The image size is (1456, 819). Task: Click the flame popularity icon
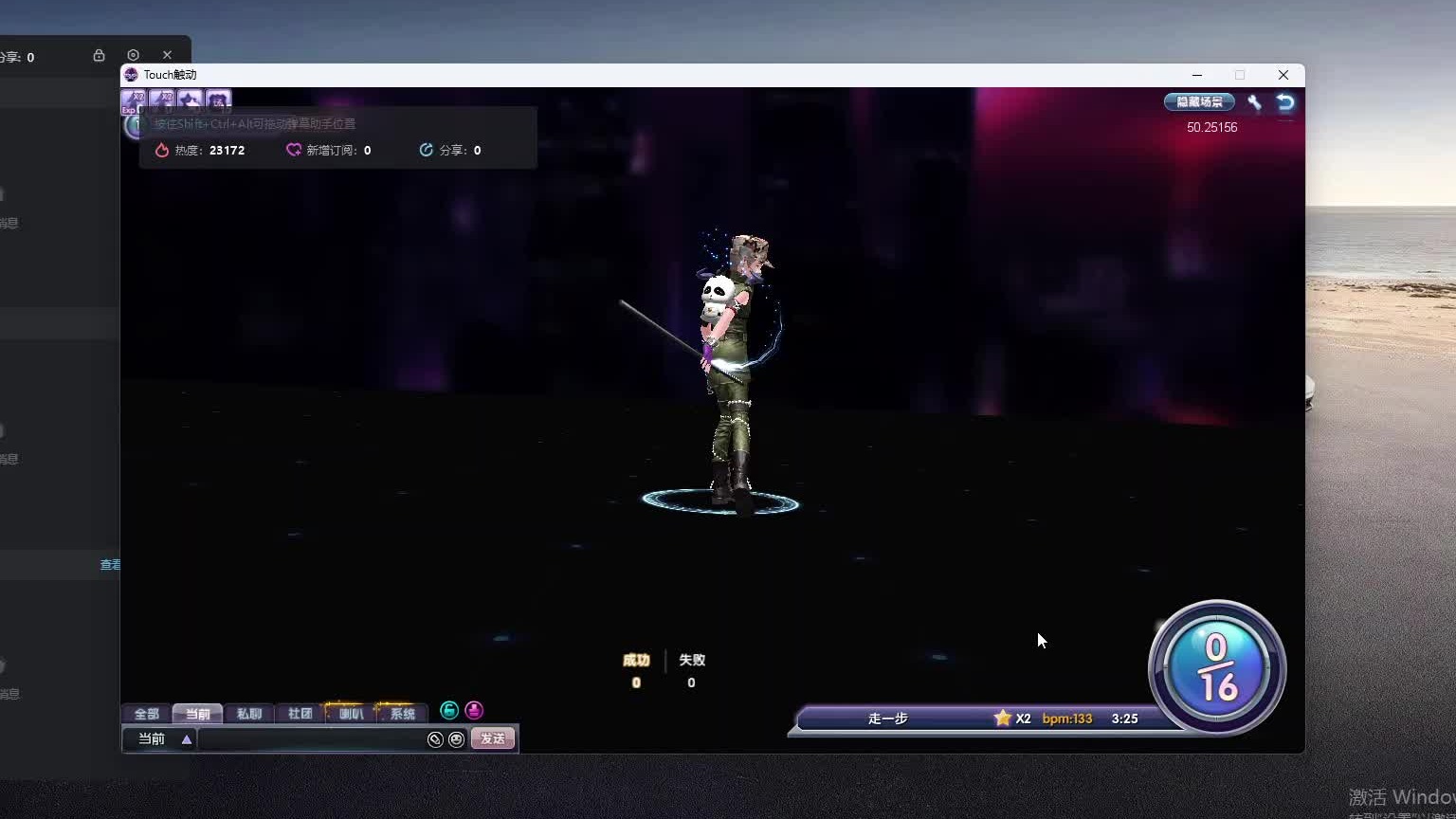pos(162,150)
